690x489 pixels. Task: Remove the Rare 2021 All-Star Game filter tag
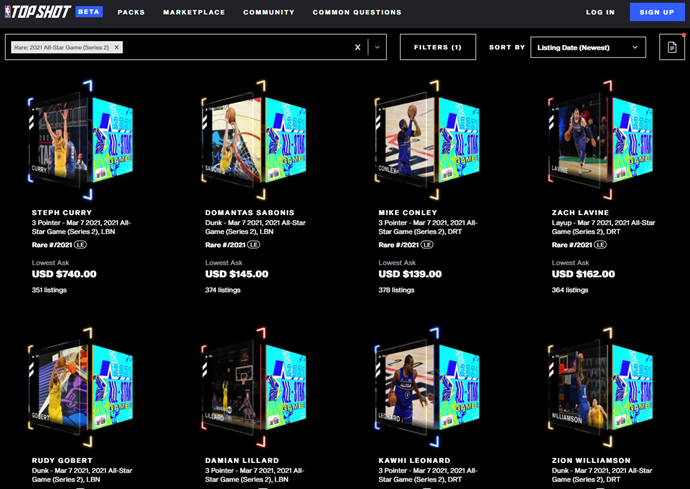(117, 47)
